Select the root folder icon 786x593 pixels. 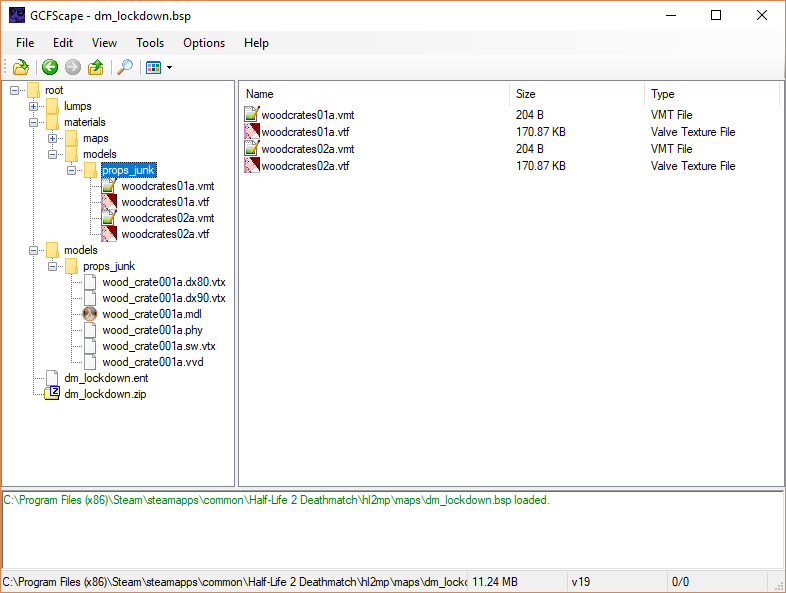pyautogui.click(x=34, y=90)
